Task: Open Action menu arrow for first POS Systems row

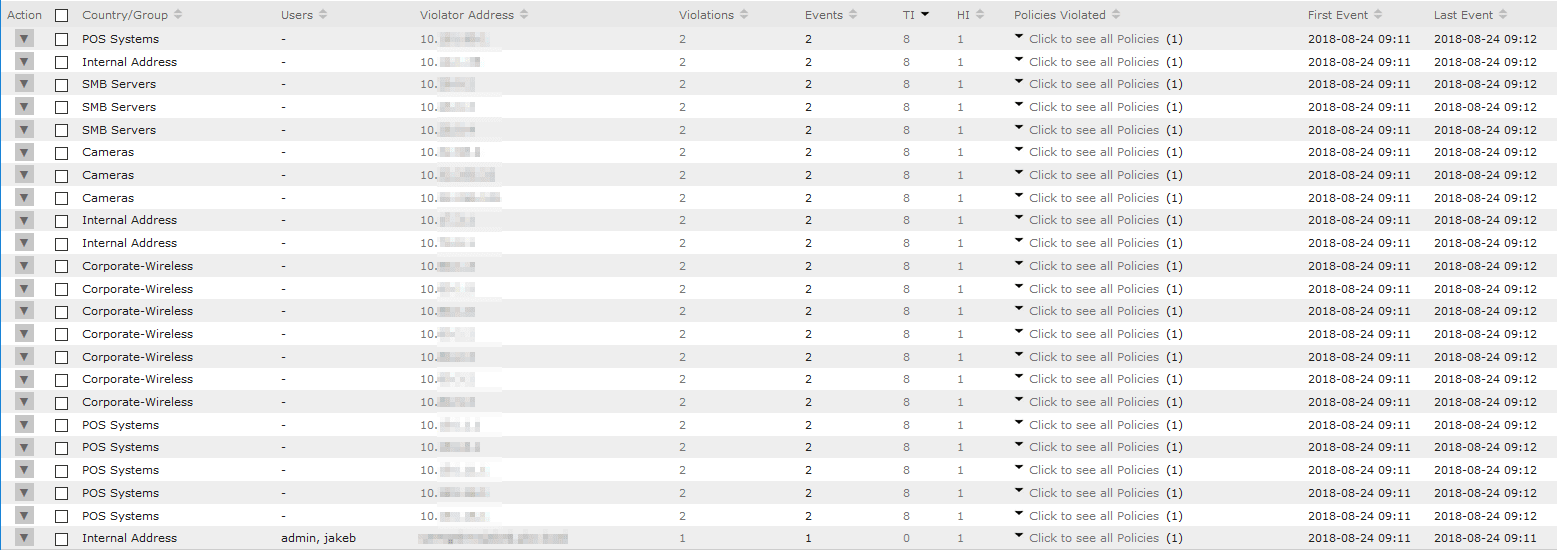Action: point(25,38)
